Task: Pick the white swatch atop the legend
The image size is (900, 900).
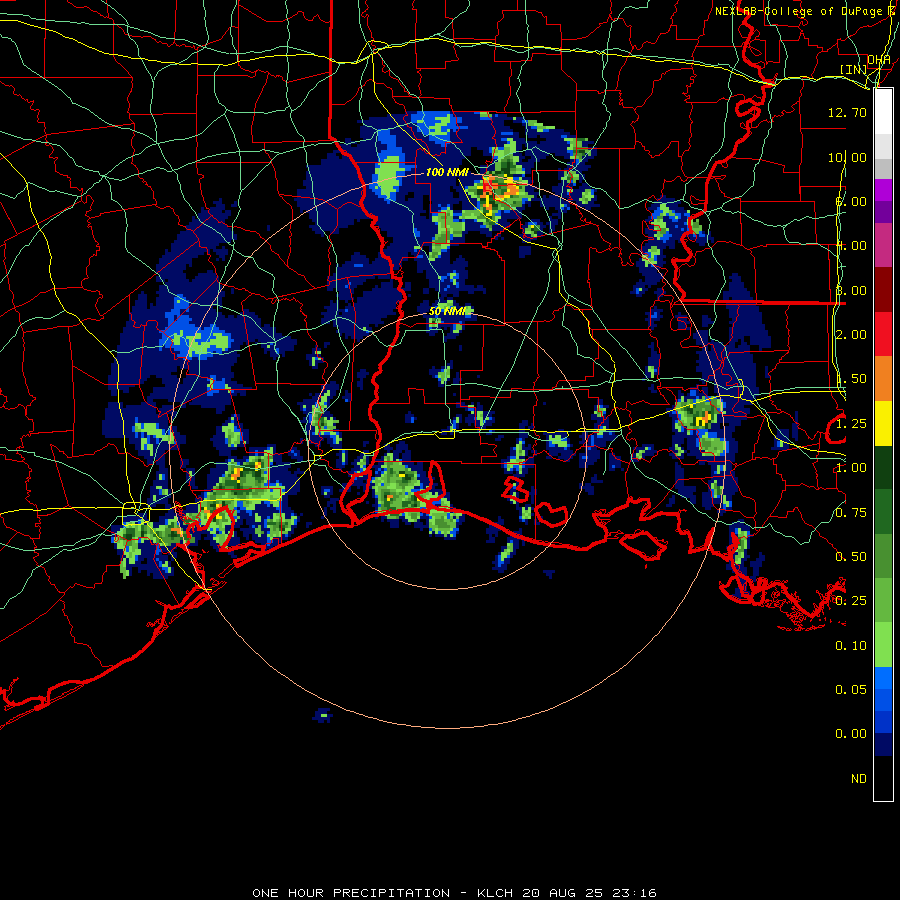Action: click(883, 112)
